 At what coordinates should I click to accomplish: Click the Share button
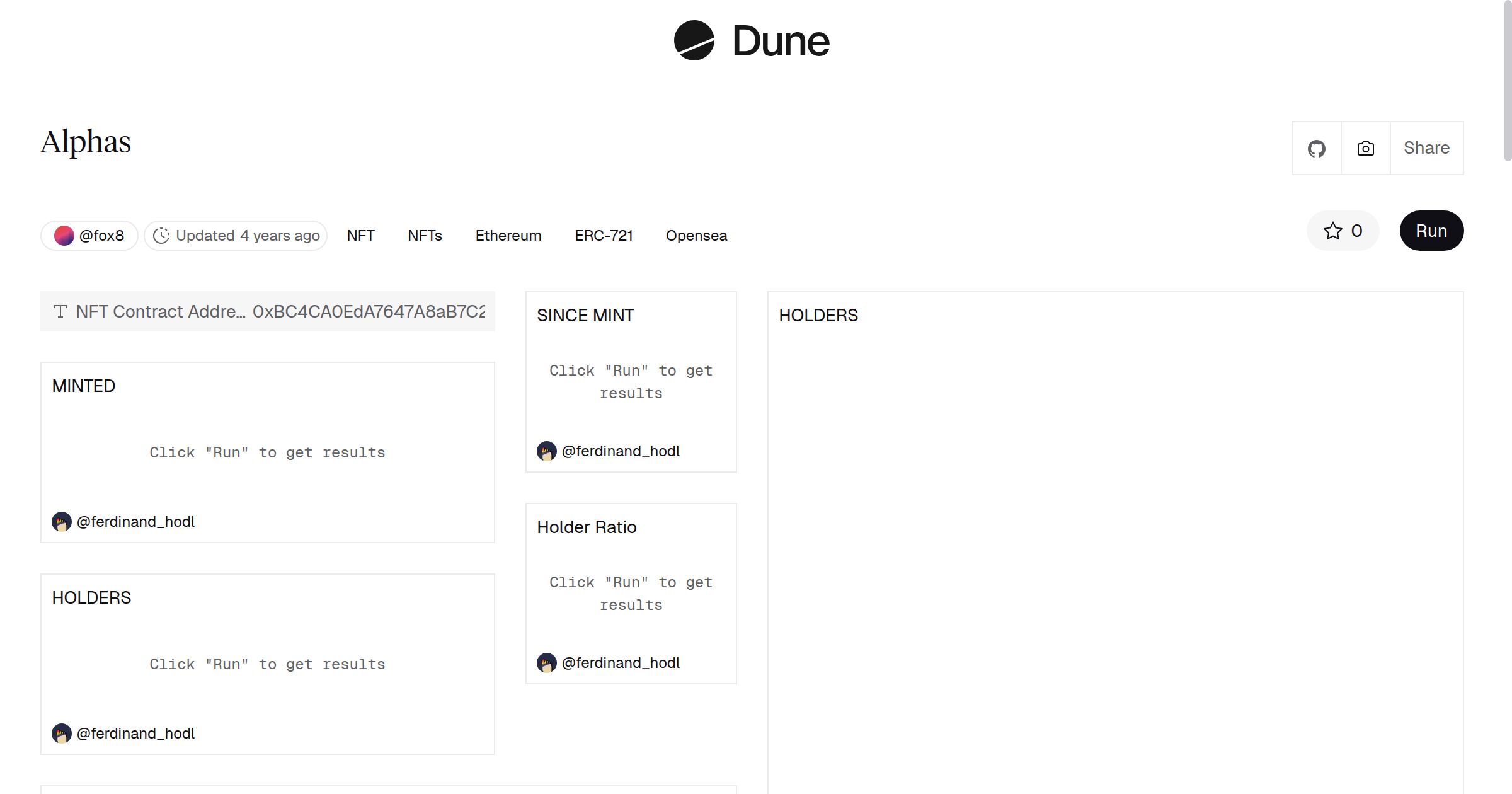tap(1426, 148)
